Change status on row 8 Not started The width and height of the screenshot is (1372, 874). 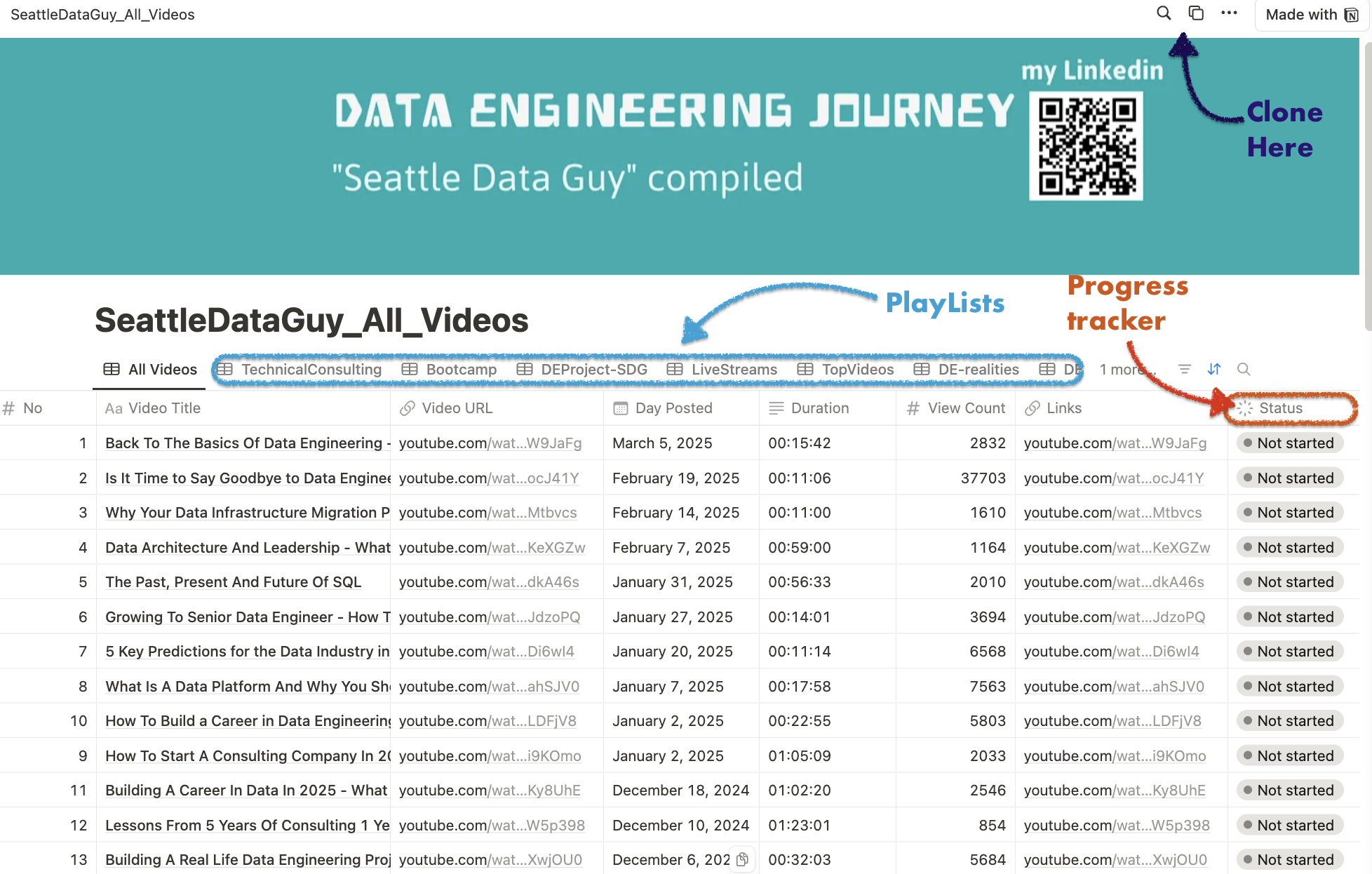point(1290,687)
